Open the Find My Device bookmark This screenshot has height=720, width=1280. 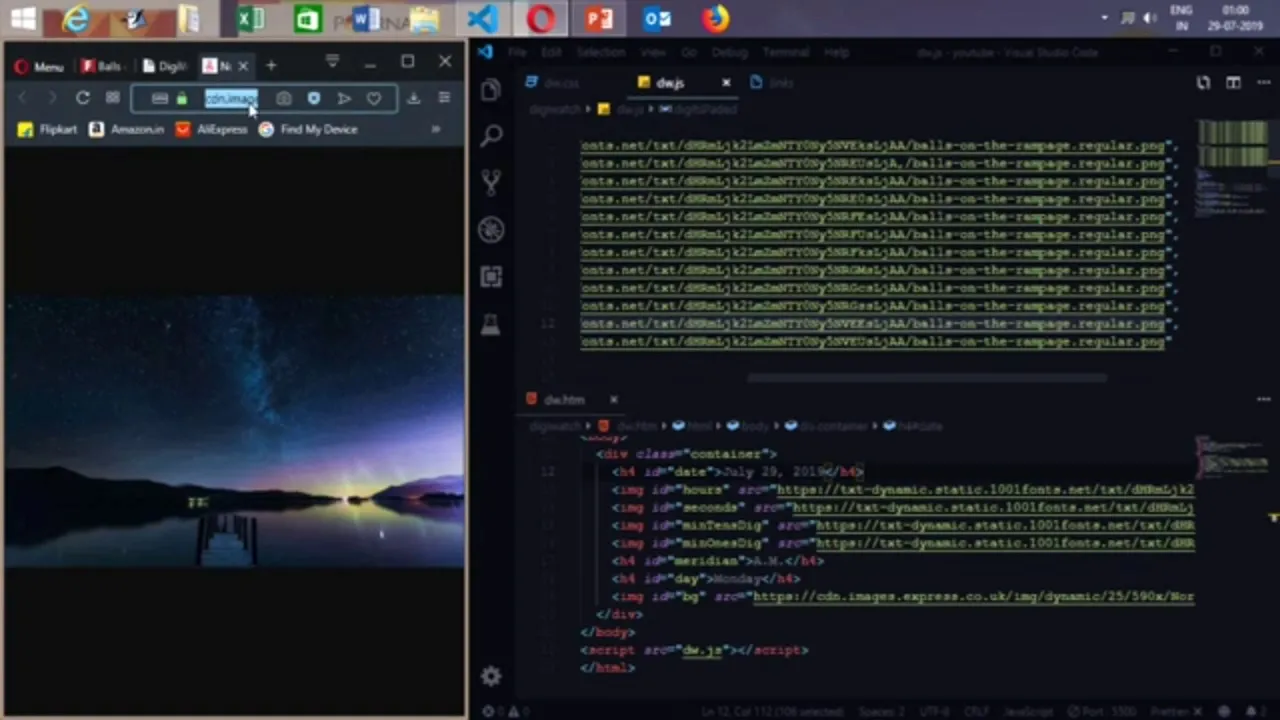pos(308,129)
